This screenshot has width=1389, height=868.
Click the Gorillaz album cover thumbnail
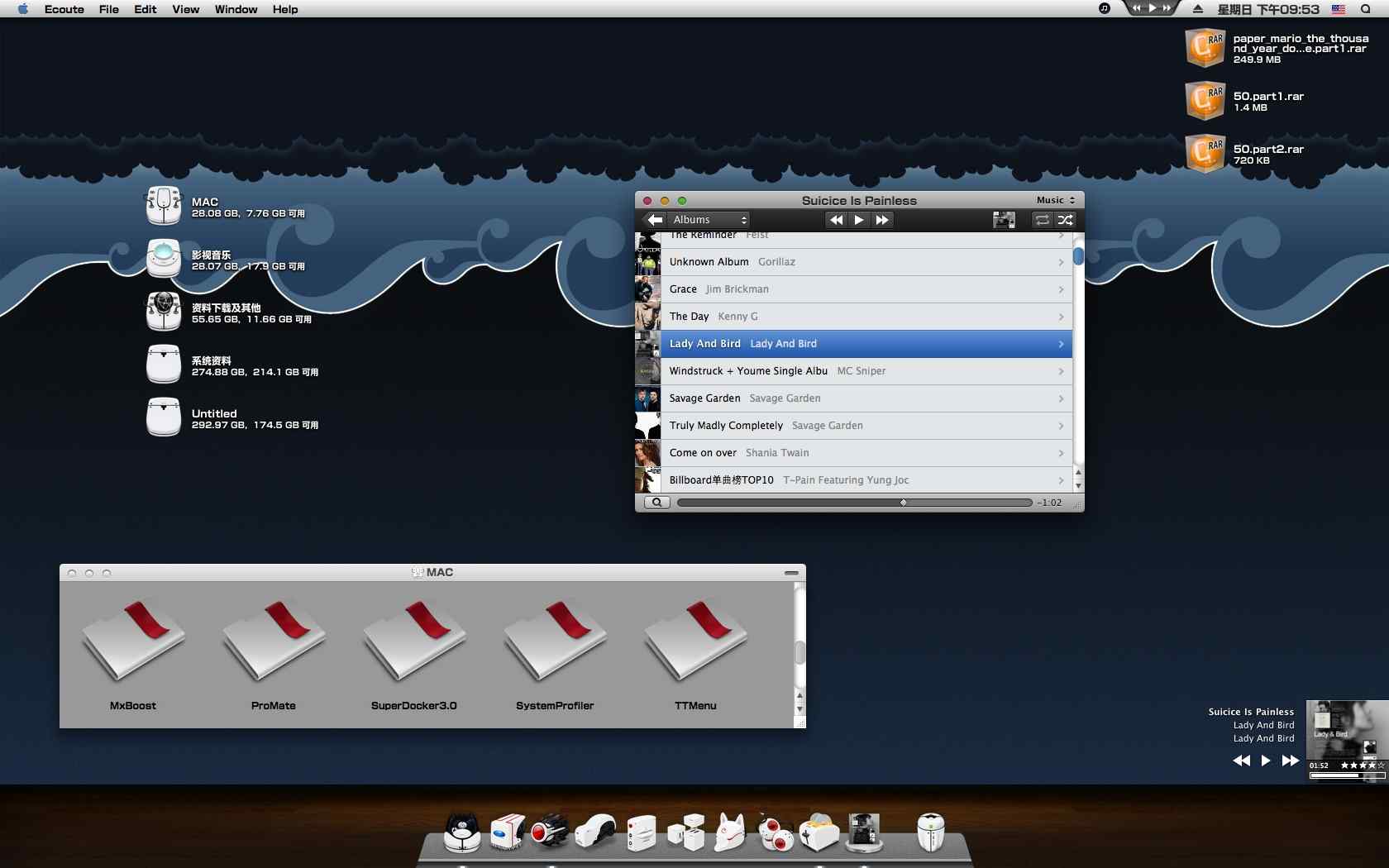[x=647, y=262]
